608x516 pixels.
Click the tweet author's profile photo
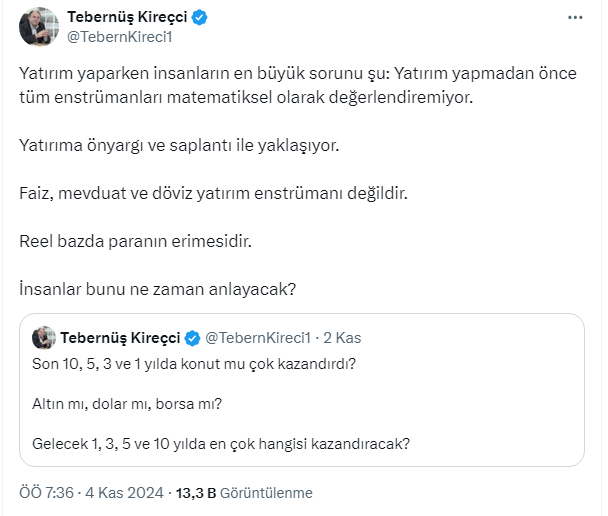tap(38, 27)
